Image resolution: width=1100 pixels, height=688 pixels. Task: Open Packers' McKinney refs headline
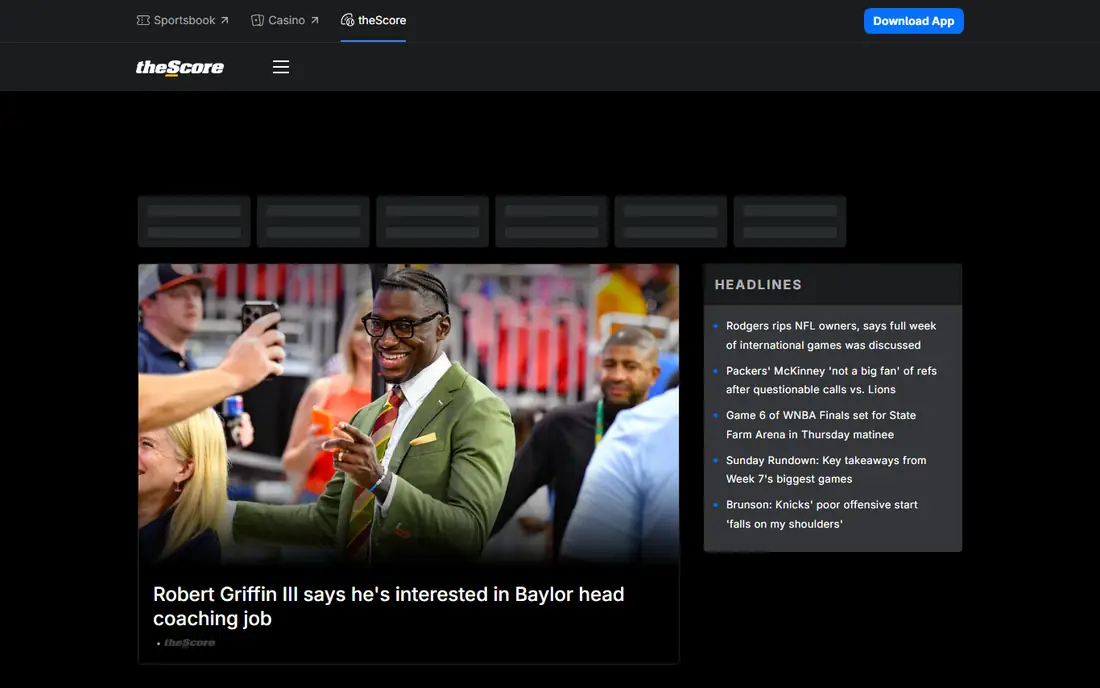(831, 380)
